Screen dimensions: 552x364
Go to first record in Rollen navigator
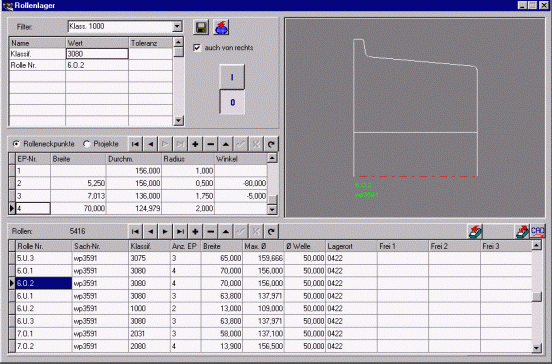(135, 231)
